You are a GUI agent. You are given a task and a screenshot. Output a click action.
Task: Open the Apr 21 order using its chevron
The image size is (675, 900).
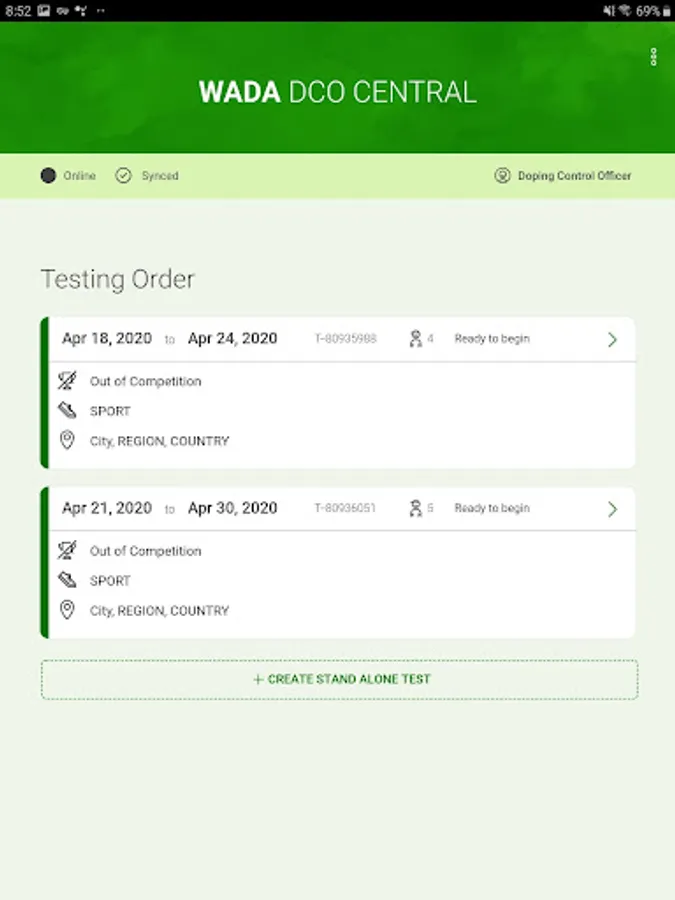612,509
